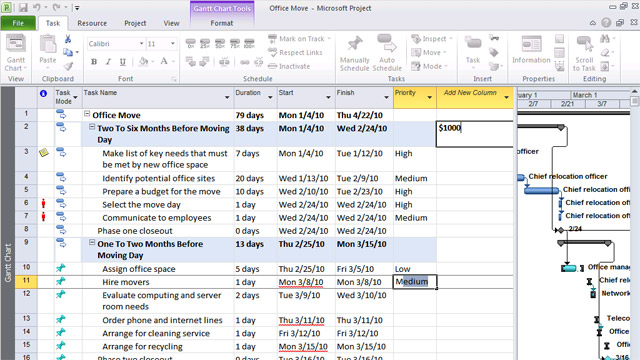This screenshot has height=360, width=640.
Task: Collapse the Office Move summary task
Action: (x=87, y=114)
